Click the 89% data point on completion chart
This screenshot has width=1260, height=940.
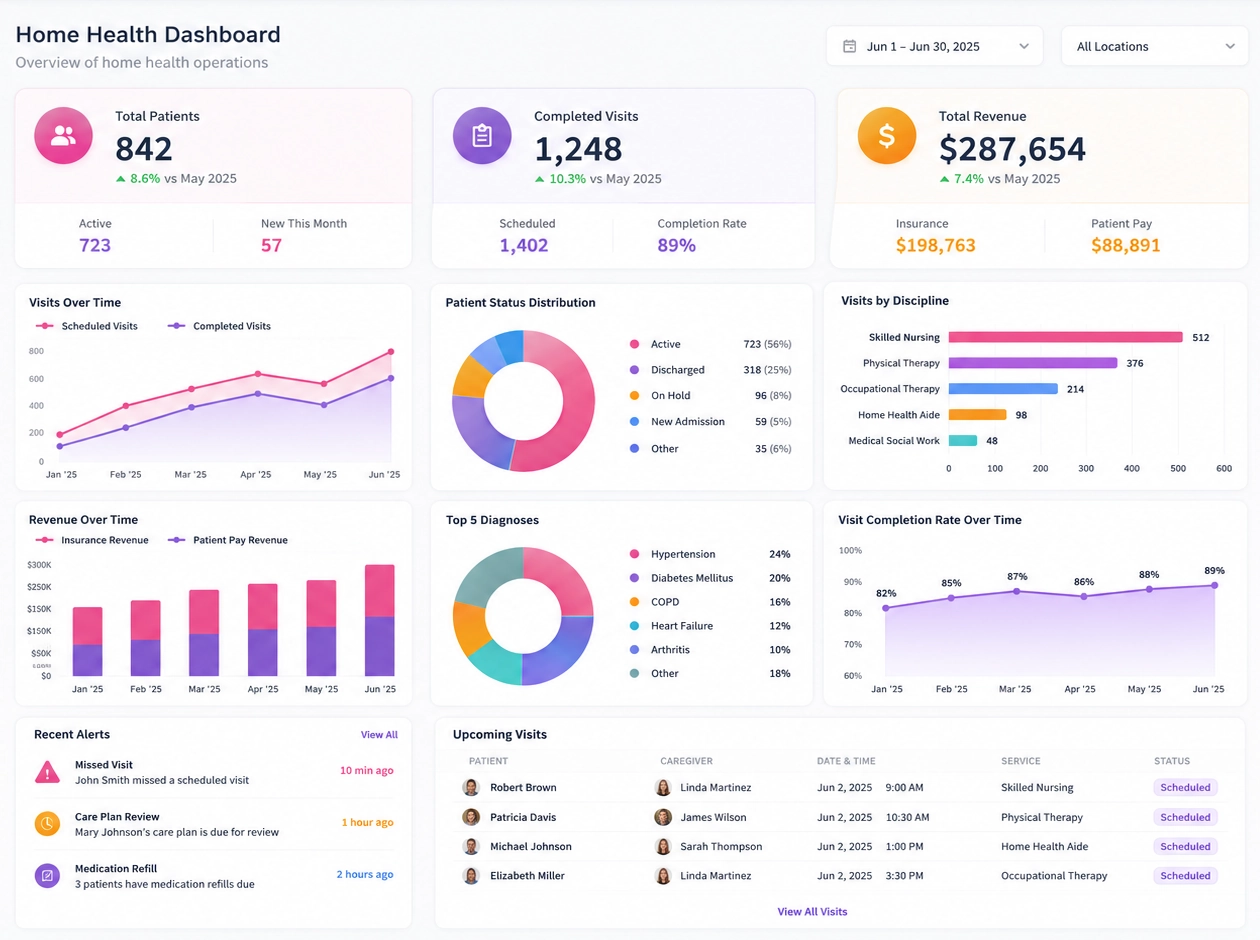(x=1215, y=585)
